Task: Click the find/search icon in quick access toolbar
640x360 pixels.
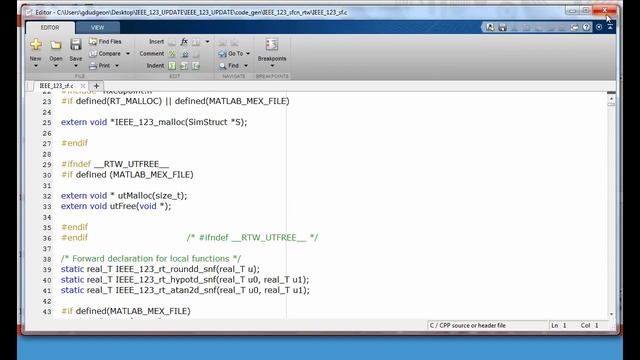Action: pos(490,27)
